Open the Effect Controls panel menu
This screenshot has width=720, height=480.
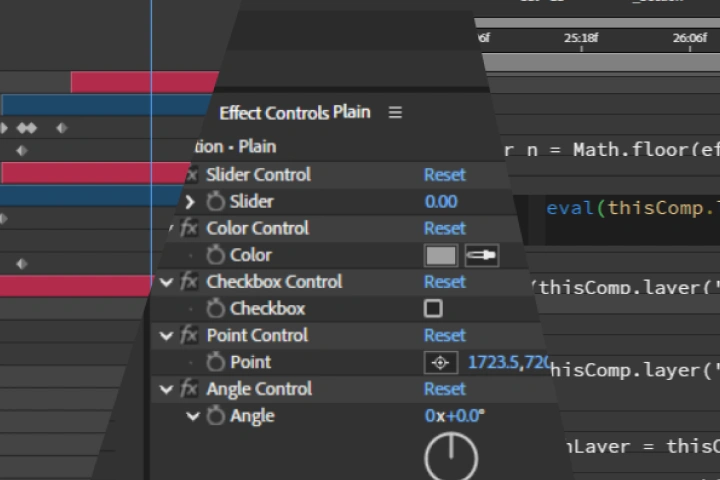(x=395, y=113)
